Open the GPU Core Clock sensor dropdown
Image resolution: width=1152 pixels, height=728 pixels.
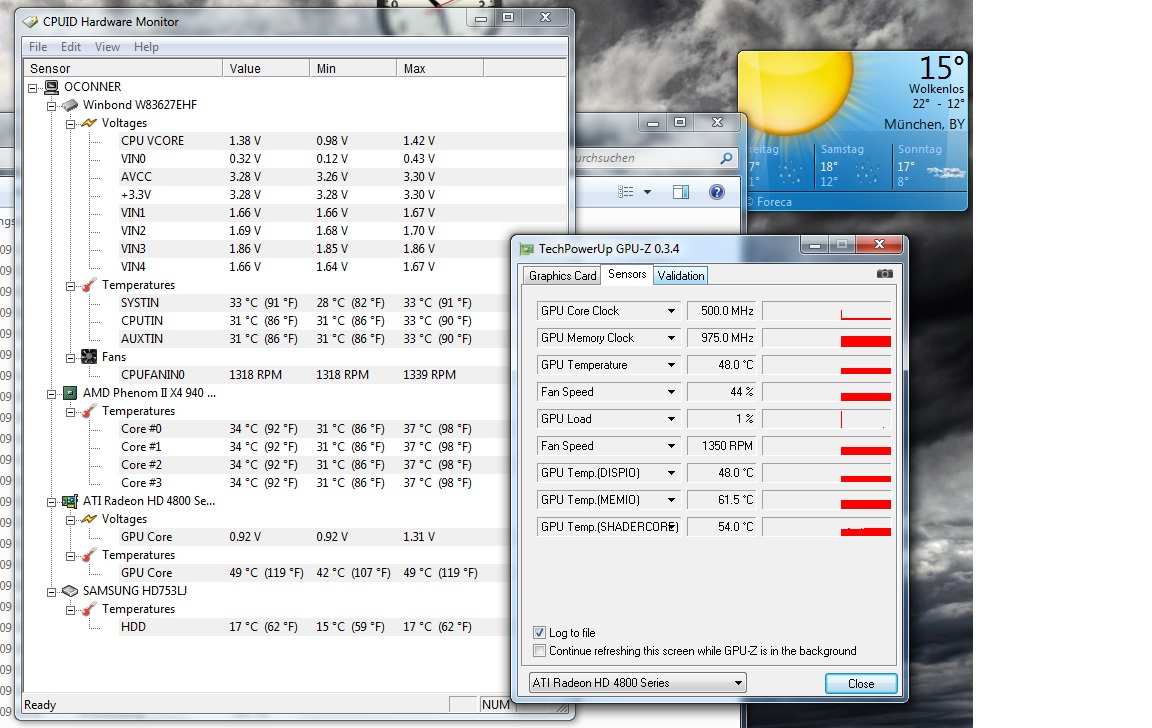671,311
